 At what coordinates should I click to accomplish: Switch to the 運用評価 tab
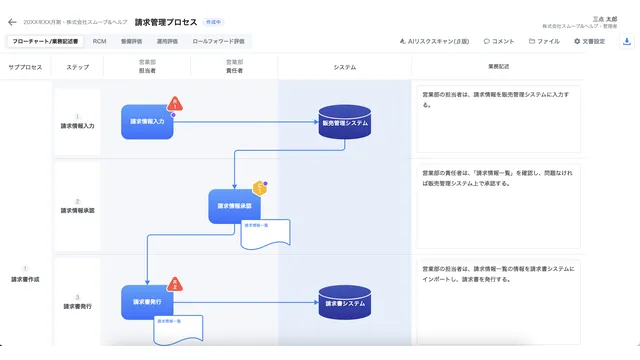click(x=167, y=41)
